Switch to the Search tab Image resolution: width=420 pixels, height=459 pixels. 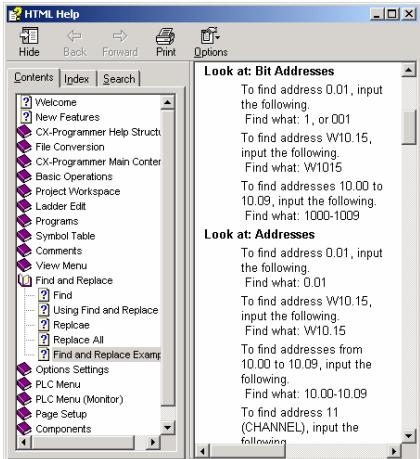click(119, 79)
